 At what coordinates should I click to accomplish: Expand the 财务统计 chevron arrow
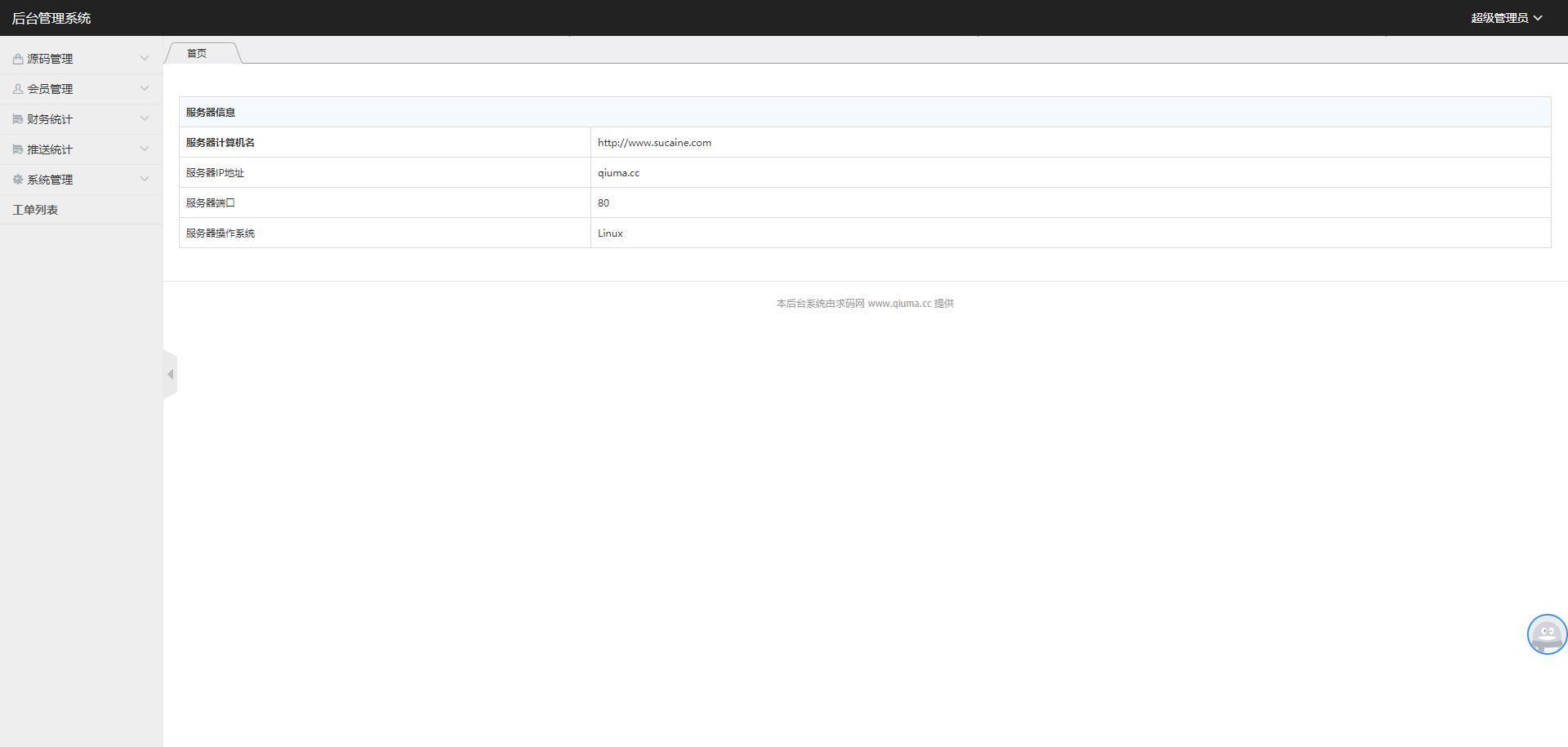tap(145, 118)
